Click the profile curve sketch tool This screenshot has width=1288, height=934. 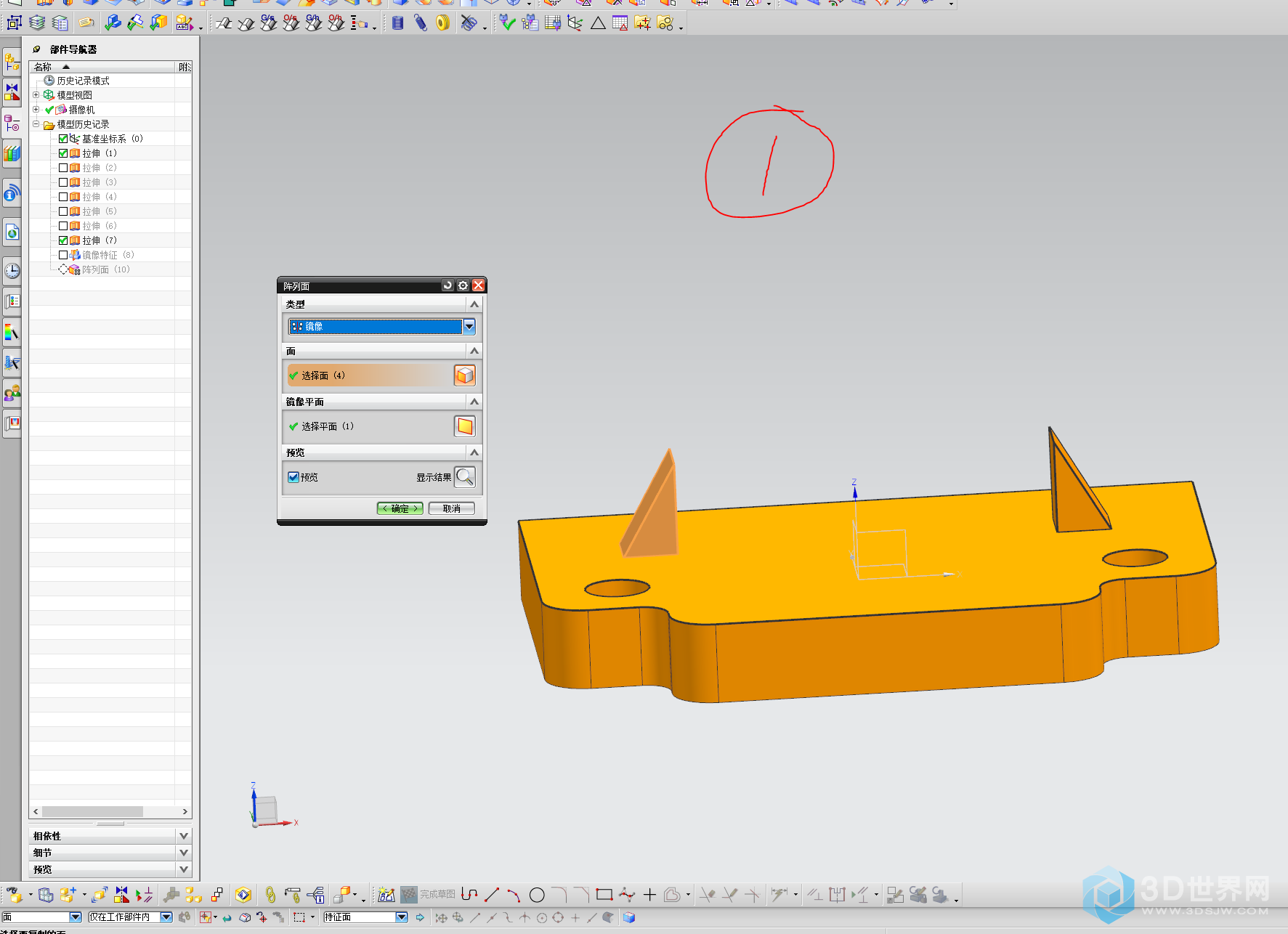(x=469, y=895)
